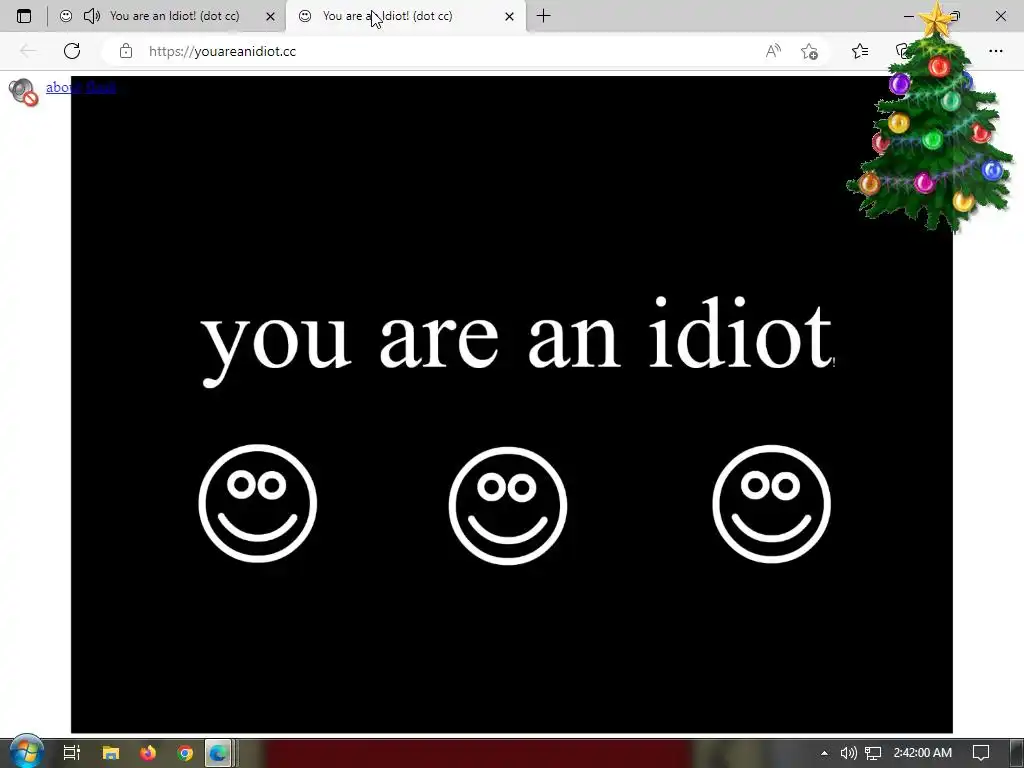View site information lock icon
Image resolution: width=1024 pixels, height=768 pixels.
click(x=126, y=51)
